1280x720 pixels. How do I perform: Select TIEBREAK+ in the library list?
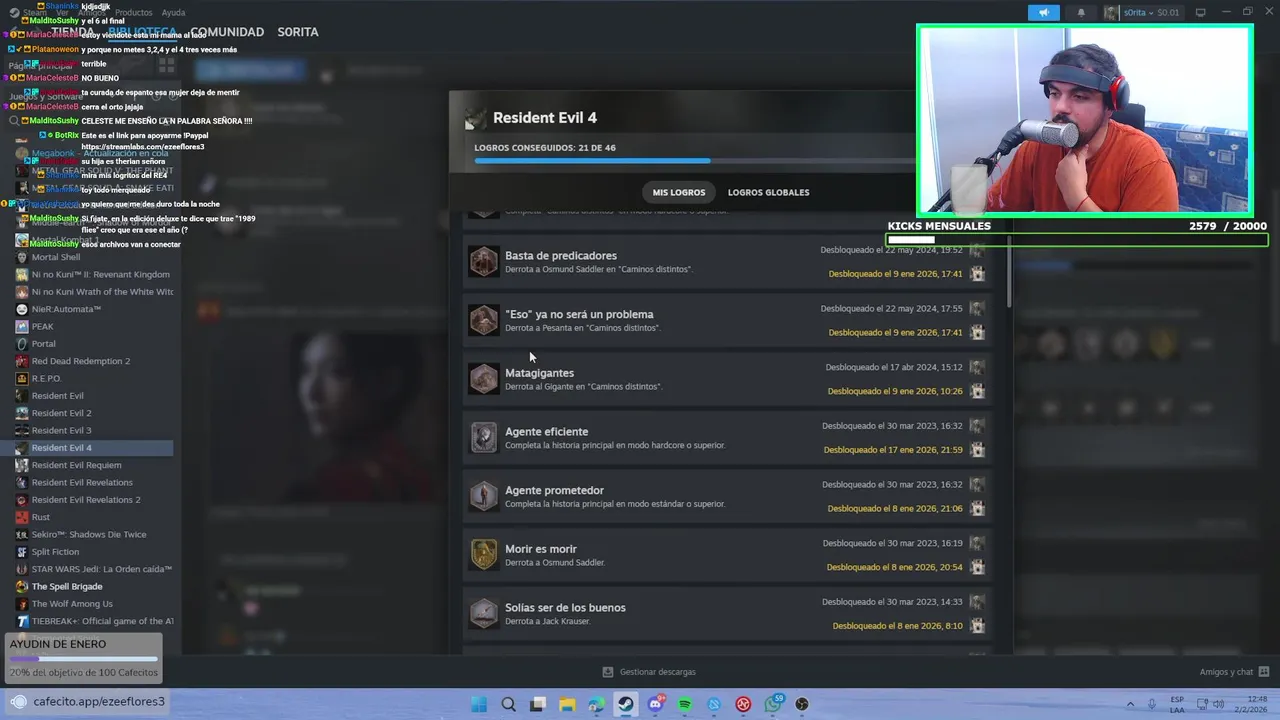coord(102,621)
